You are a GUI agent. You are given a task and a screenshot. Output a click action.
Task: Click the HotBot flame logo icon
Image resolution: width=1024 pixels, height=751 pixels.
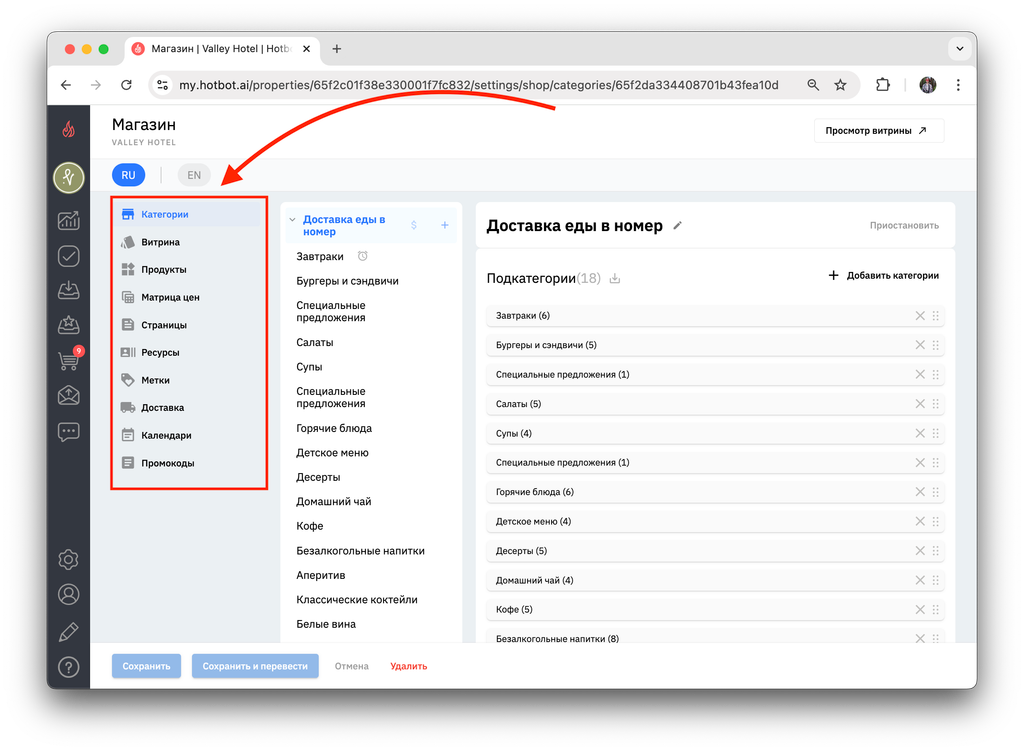[69, 129]
